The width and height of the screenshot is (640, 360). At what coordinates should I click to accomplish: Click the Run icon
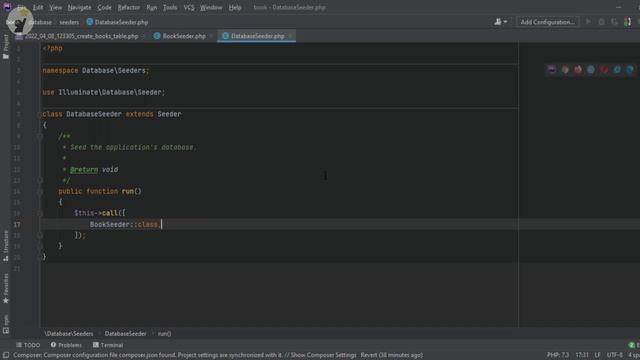click(x=588, y=22)
